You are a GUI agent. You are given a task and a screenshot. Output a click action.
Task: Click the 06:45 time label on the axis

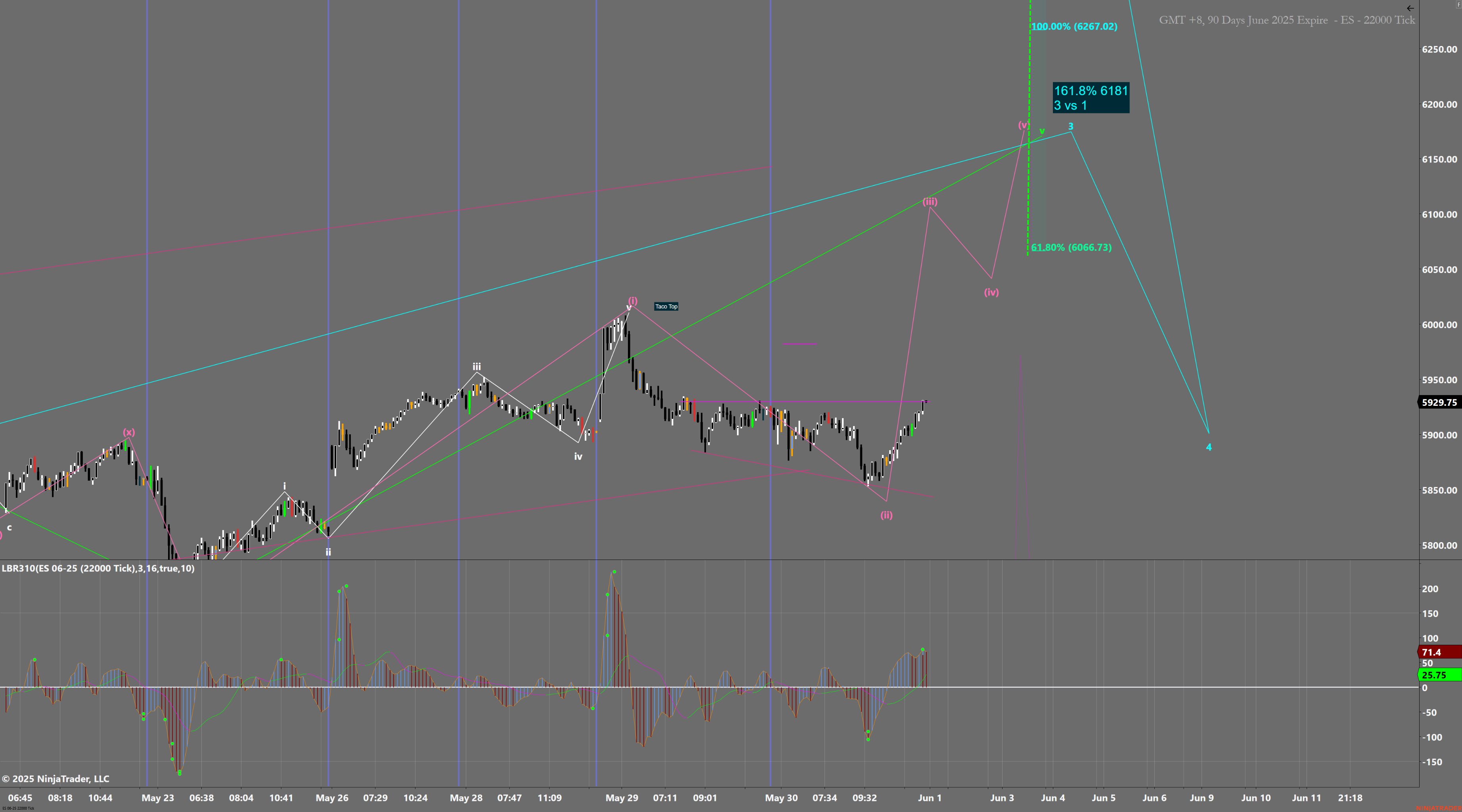20,798
